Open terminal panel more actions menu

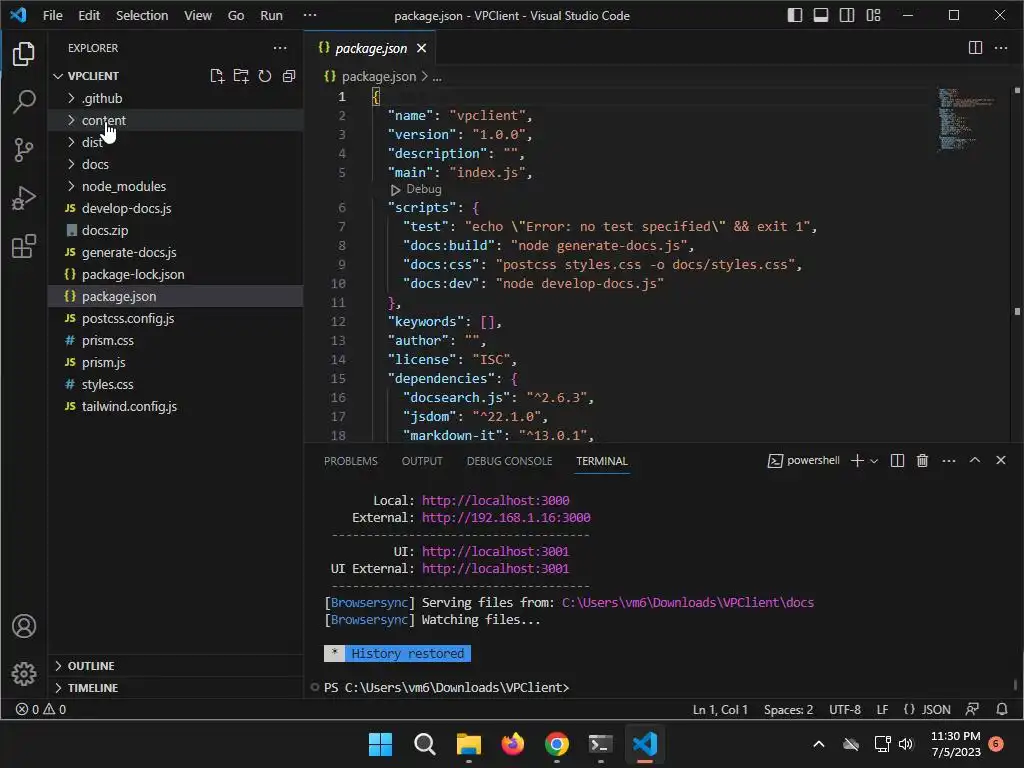[949, 460]
